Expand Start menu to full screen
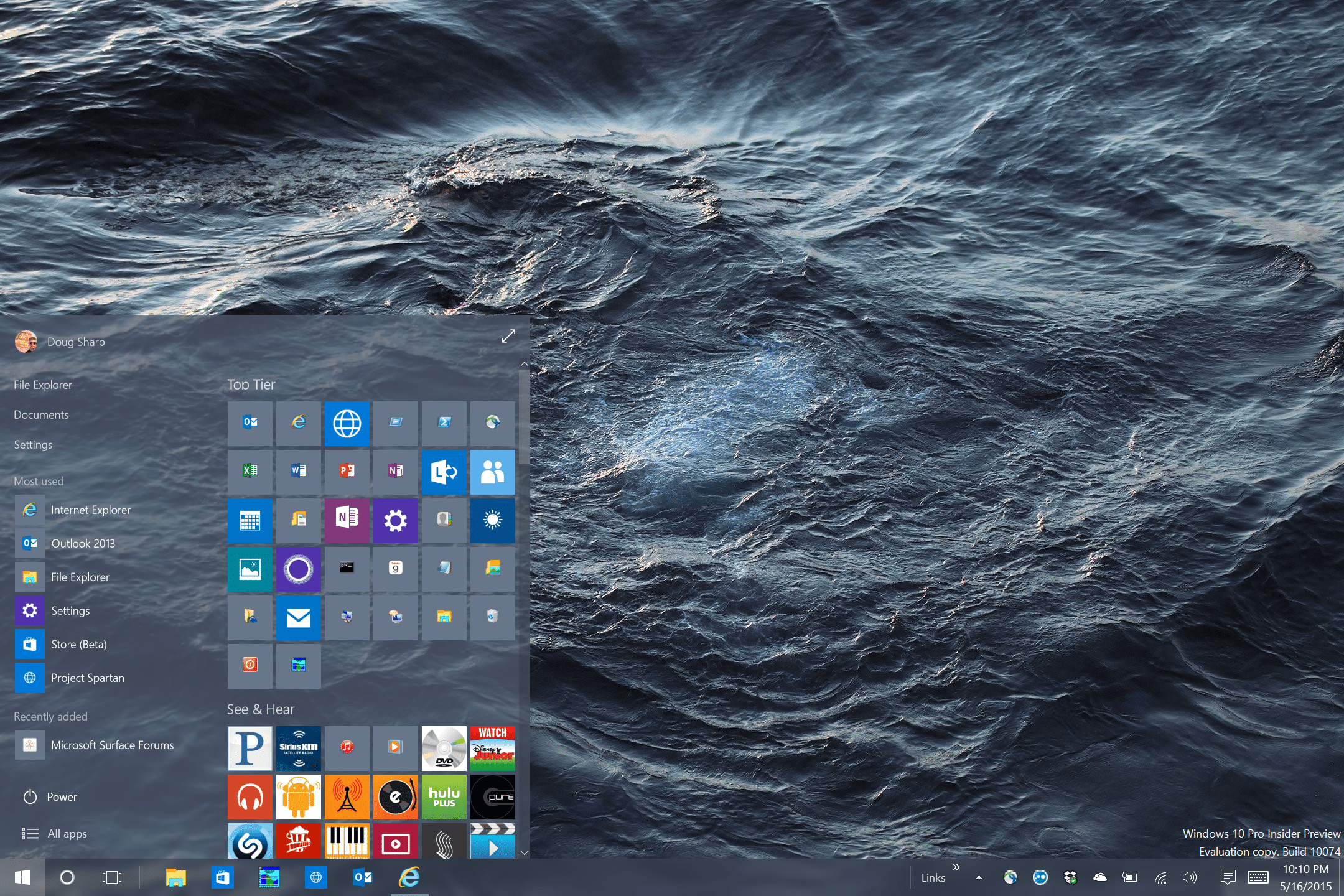 coord(508,336)
